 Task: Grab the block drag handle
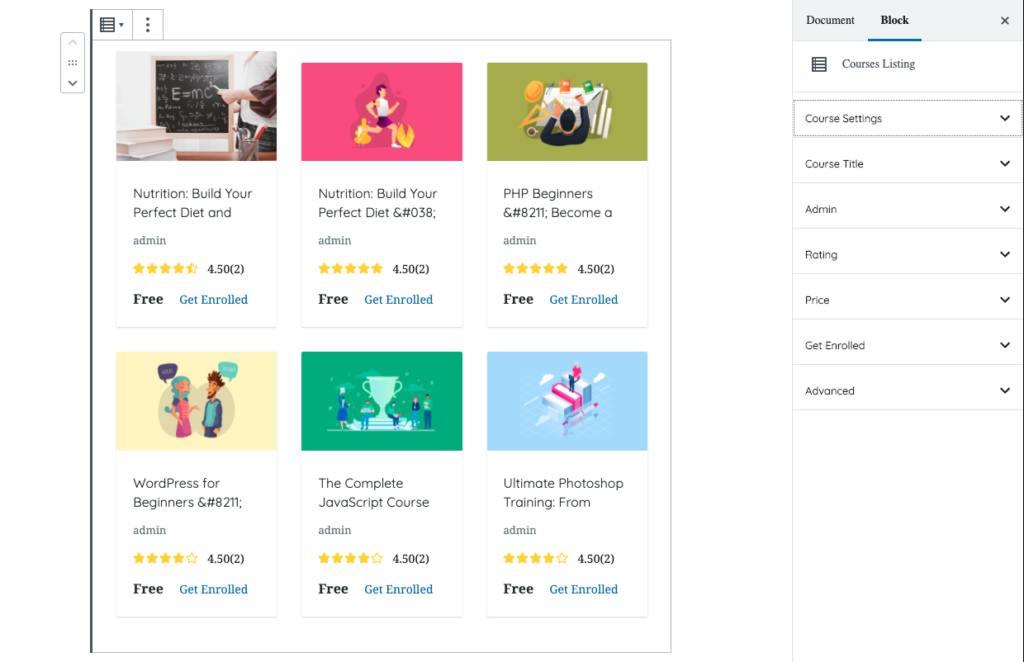click(x=72, y=63)
